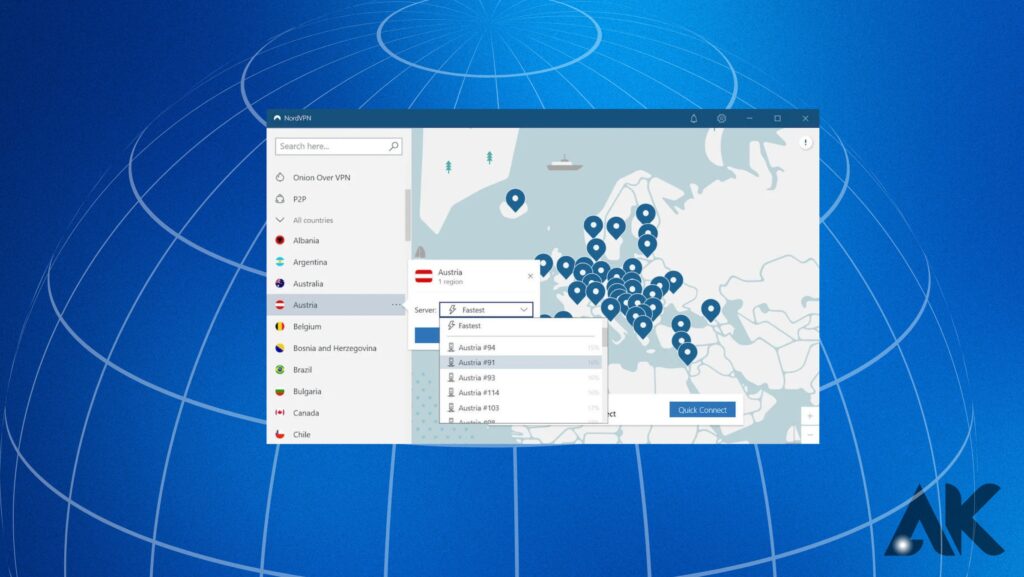The image size is (1024, 577).
Task: Choose 'Fastest' in the server list
Action: [x=520, y=326]
